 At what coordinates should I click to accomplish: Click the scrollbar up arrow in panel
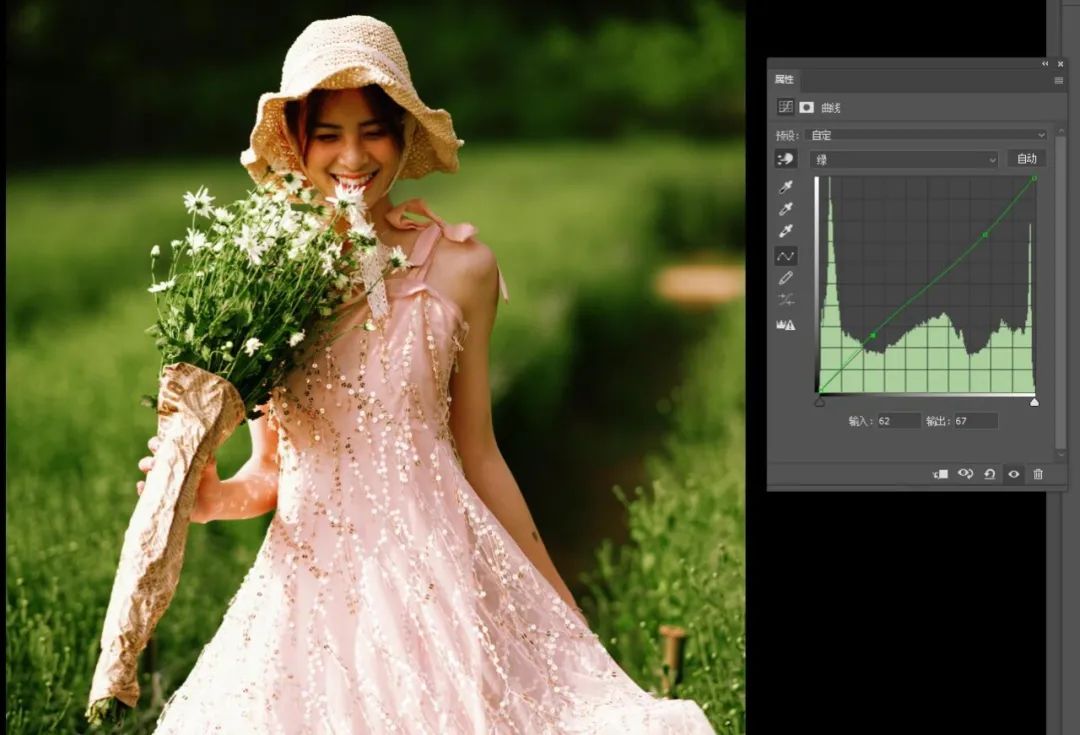click(x=1060, y=133)
